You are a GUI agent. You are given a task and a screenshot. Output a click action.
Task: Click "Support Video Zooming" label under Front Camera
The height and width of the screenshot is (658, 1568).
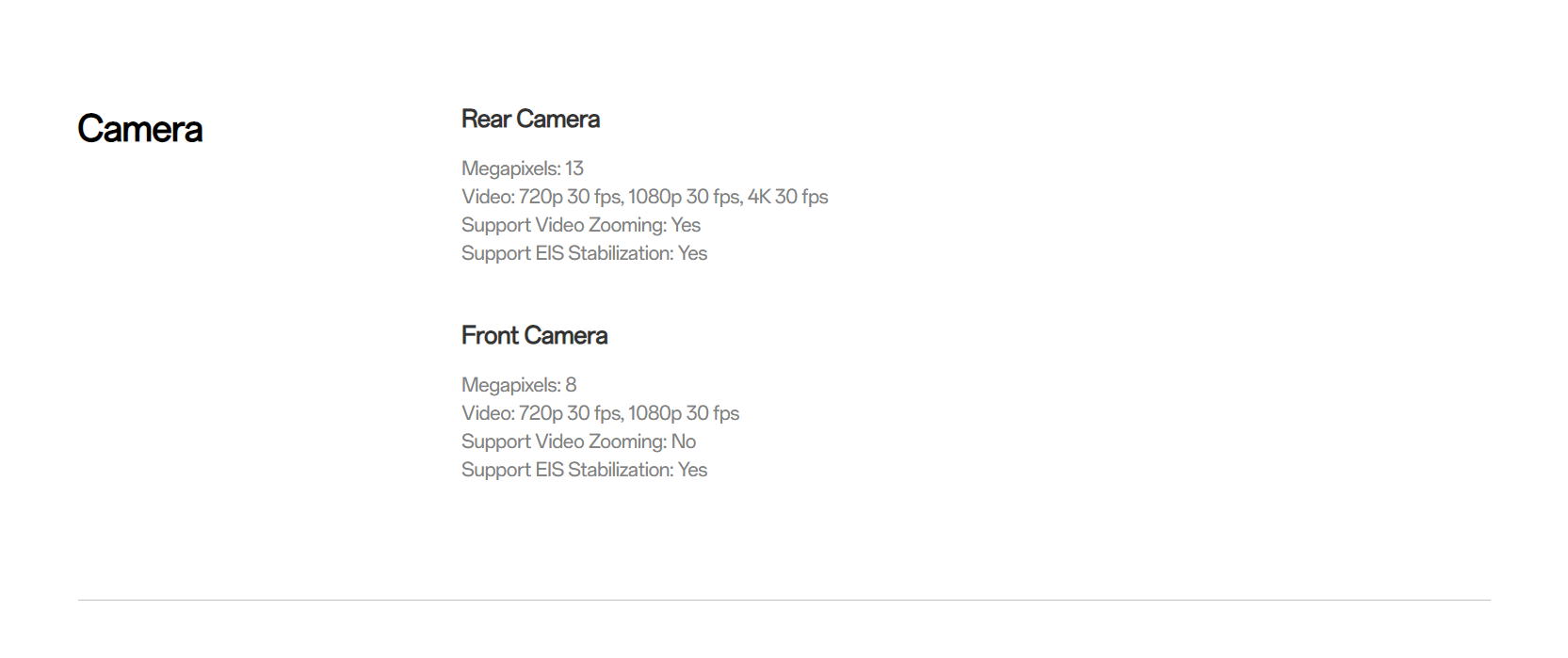[x=563, y=441]
